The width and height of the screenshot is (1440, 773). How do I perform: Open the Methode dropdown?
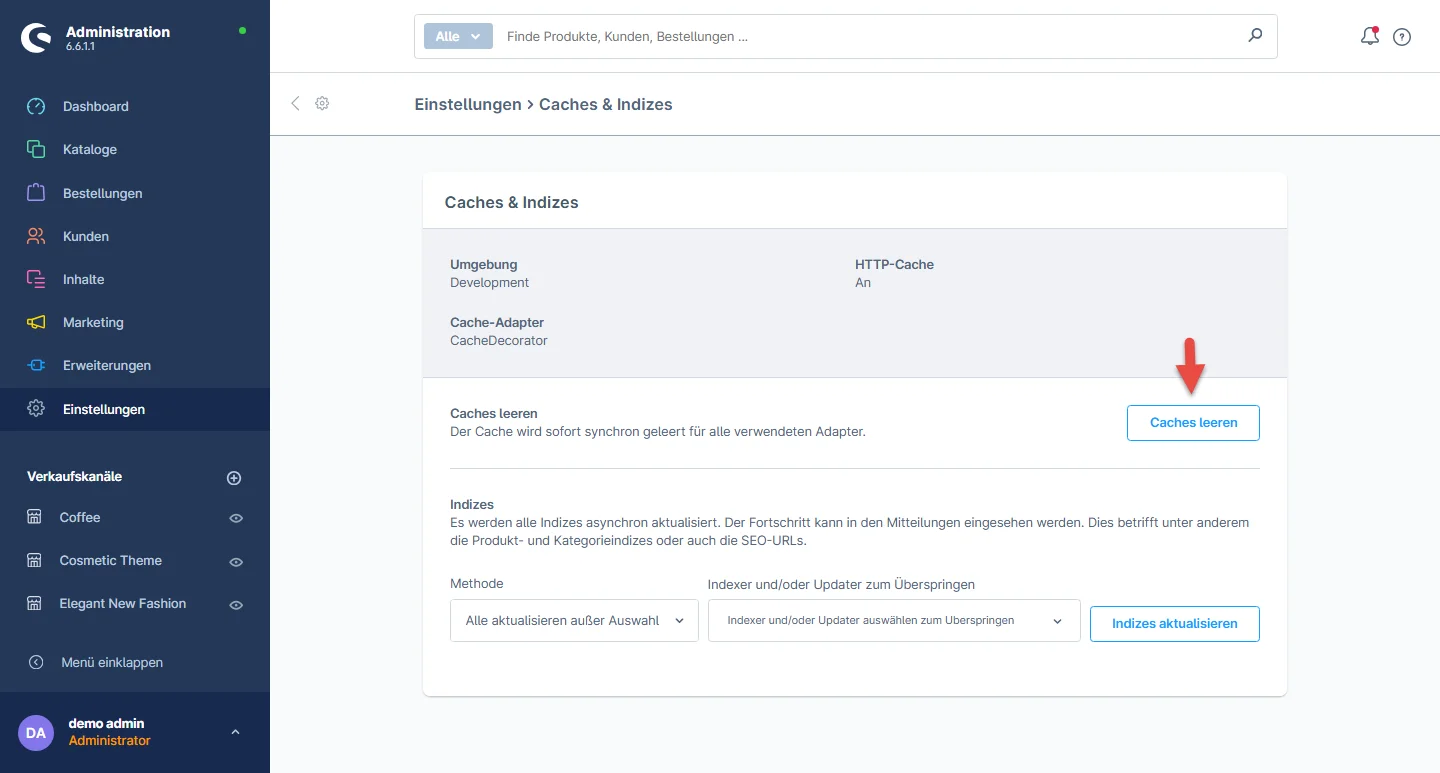[x=574, y=621]
